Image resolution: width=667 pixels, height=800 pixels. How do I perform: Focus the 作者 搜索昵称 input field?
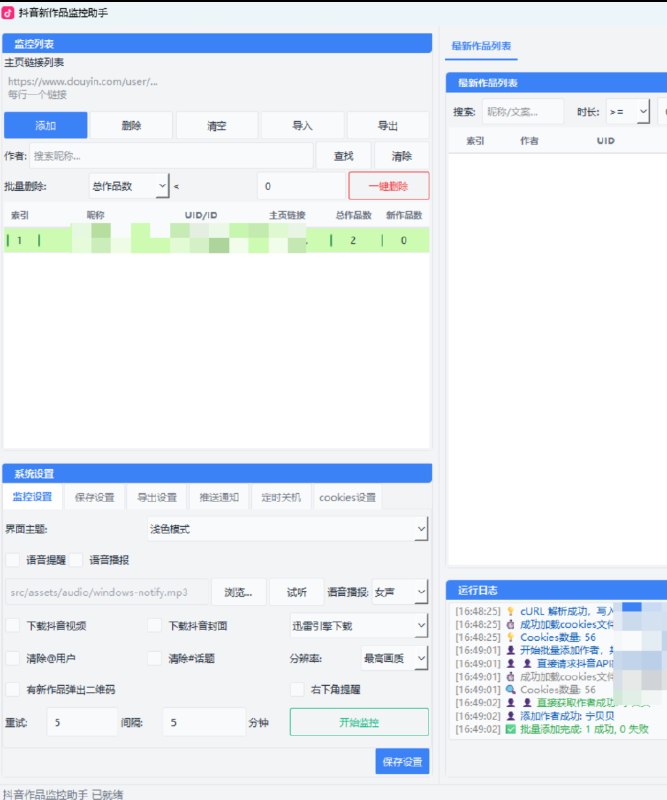(x=171, y=156)
